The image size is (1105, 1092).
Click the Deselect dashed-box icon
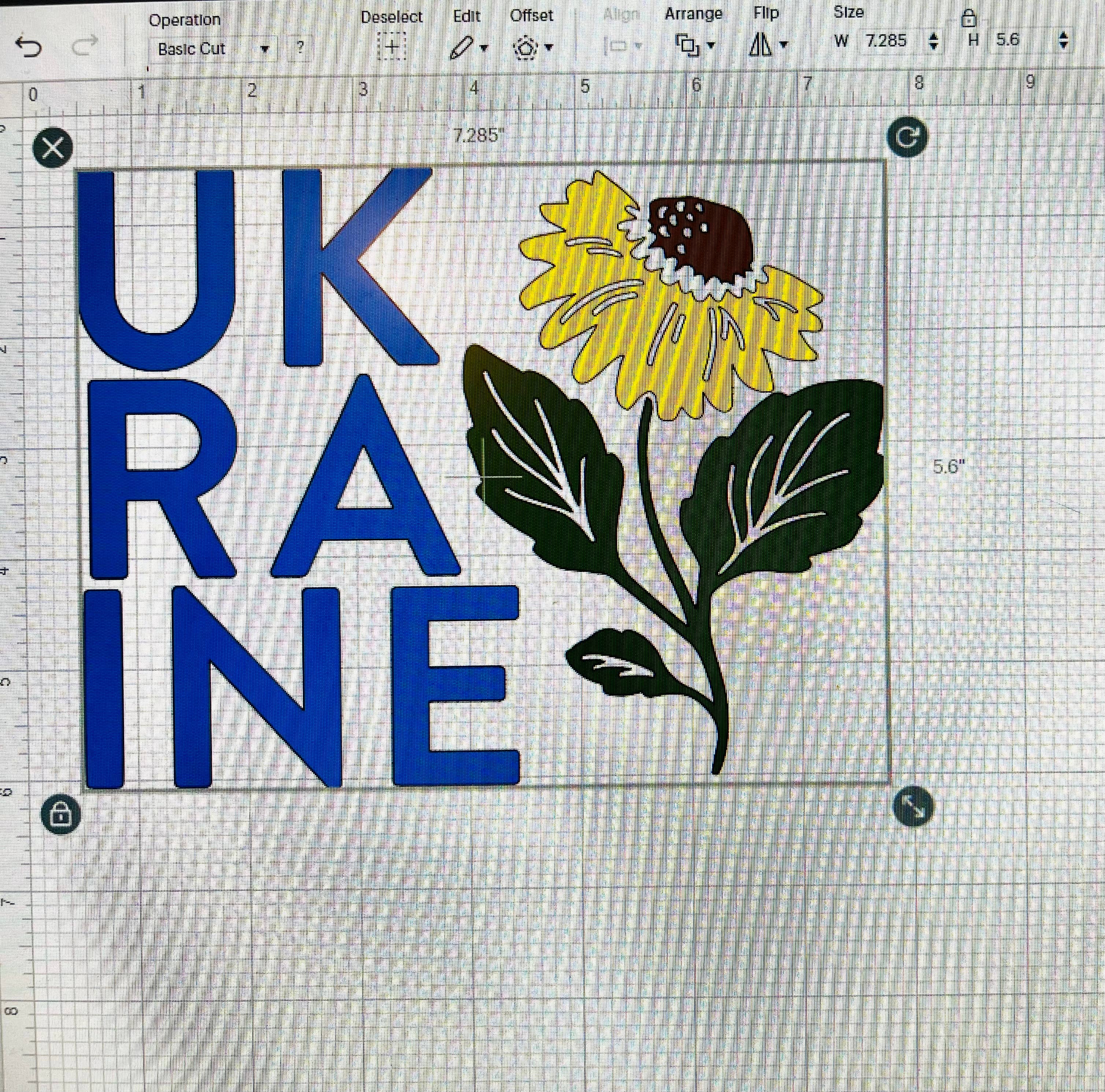click(x=392, y=47)
